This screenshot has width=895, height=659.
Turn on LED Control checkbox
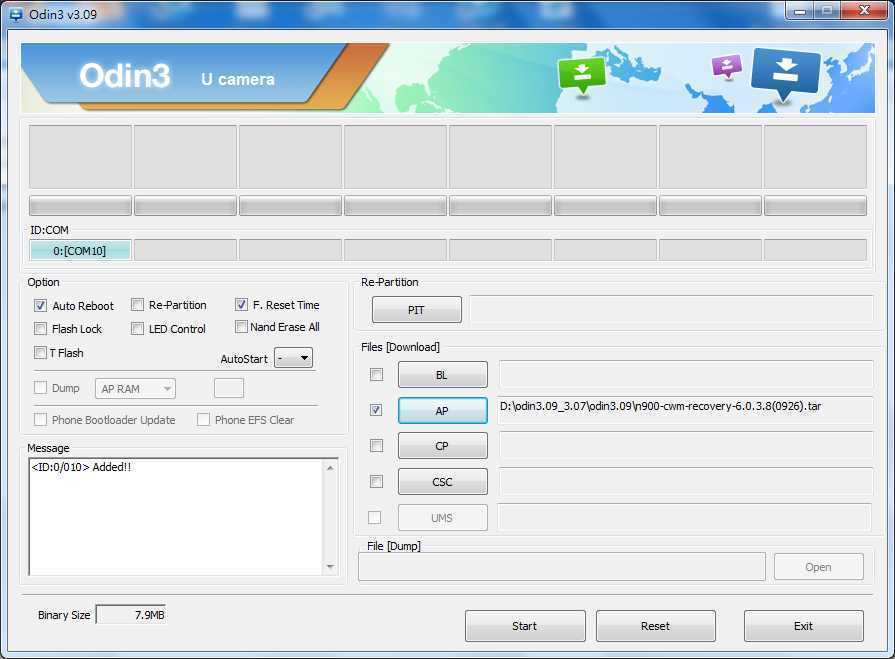pos(137,329)
